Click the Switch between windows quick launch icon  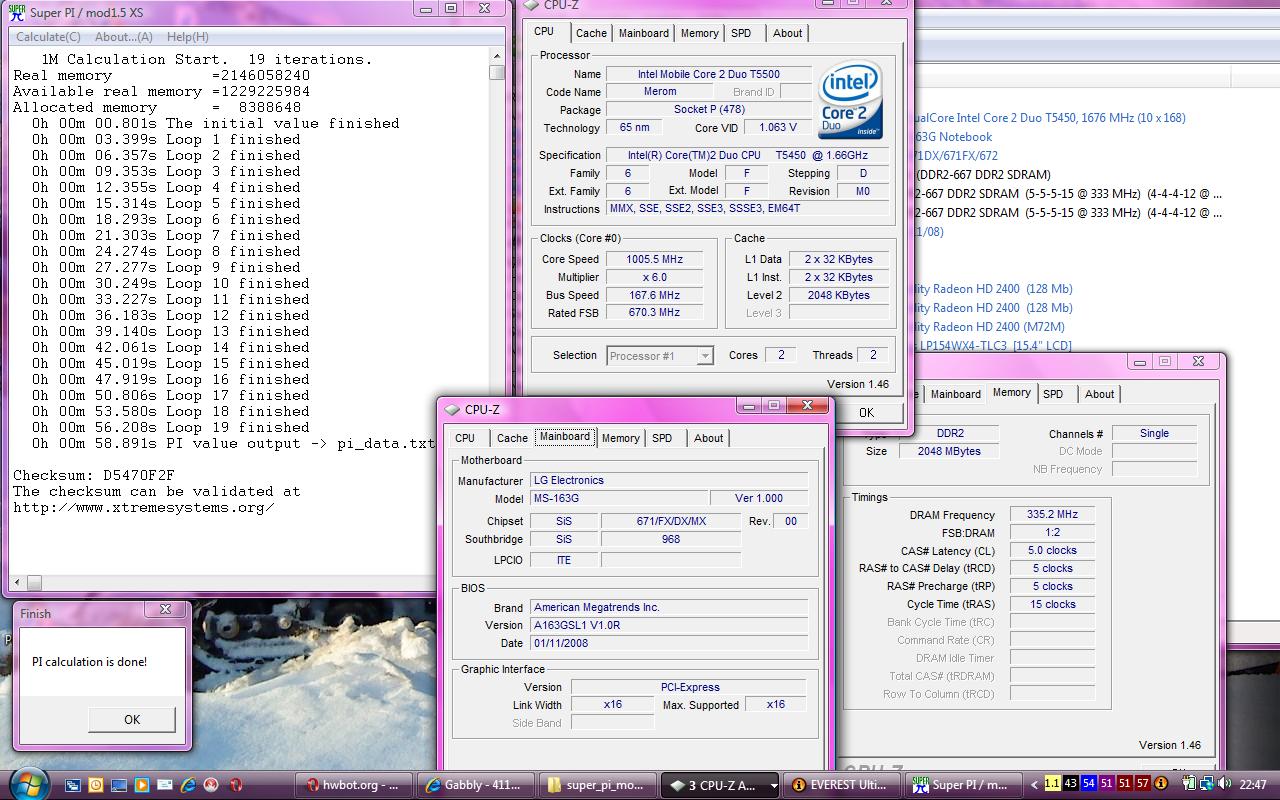pos(72,785)
